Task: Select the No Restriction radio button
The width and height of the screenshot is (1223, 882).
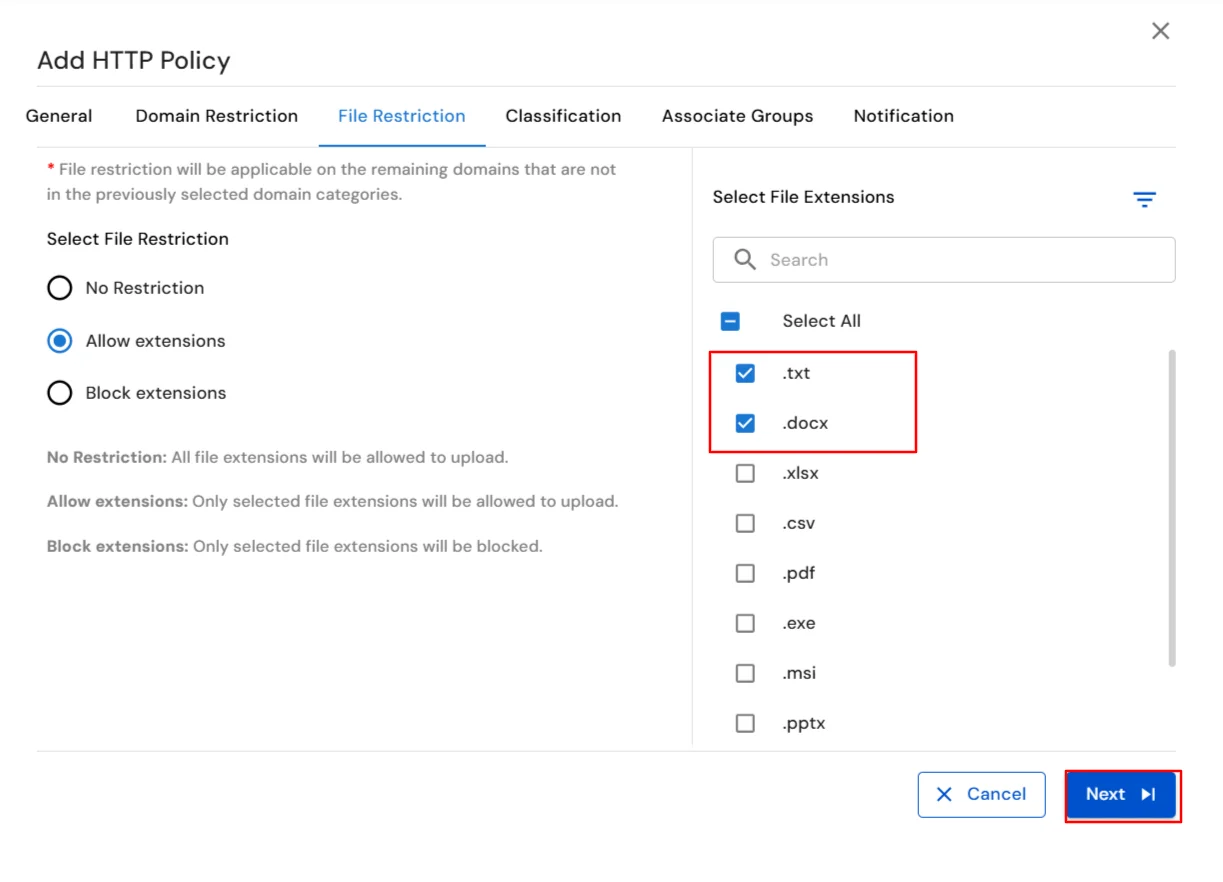Action: [x=59, y=288]
